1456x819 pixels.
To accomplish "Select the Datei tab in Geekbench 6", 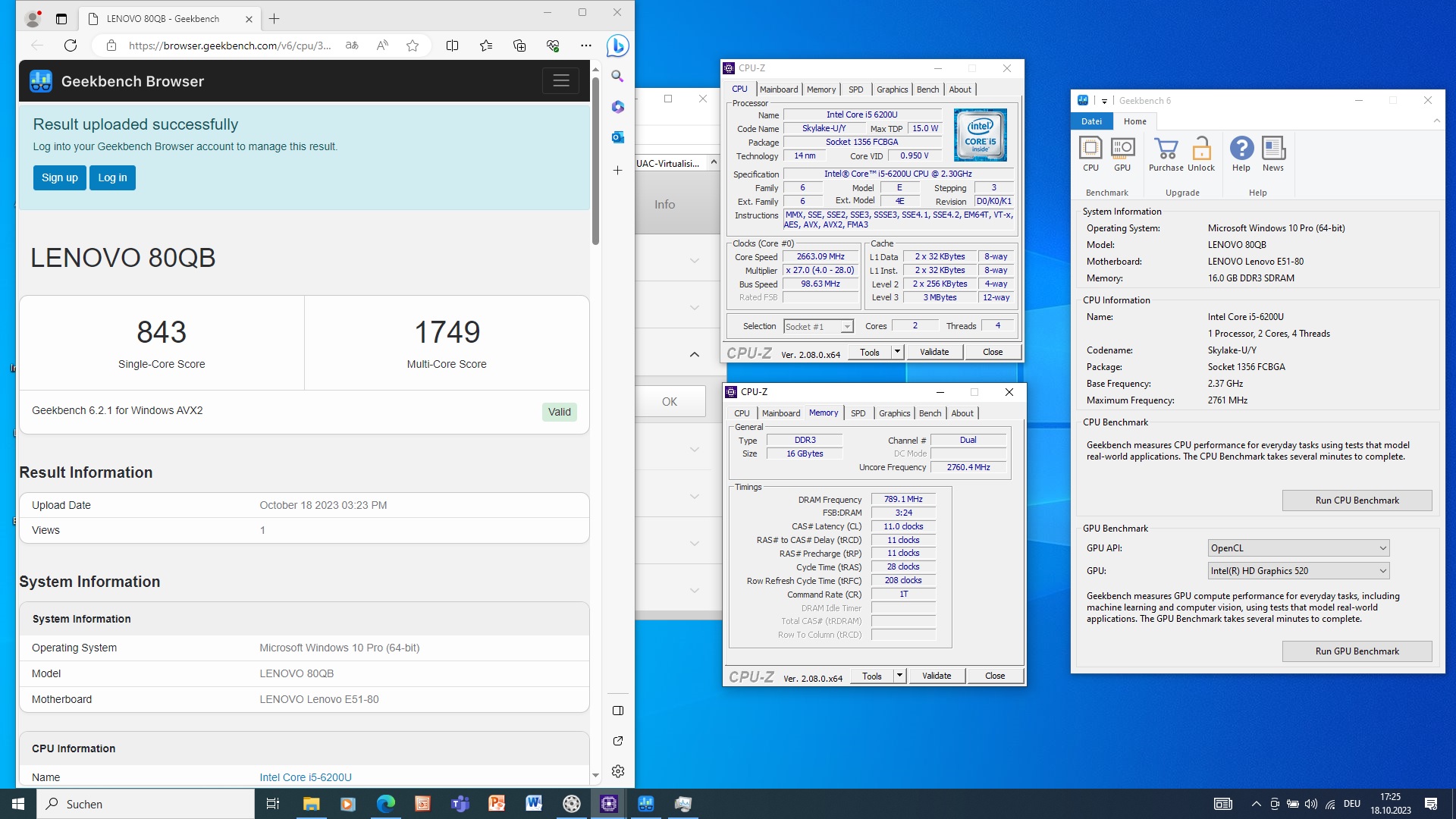I will pos(1091,121).
